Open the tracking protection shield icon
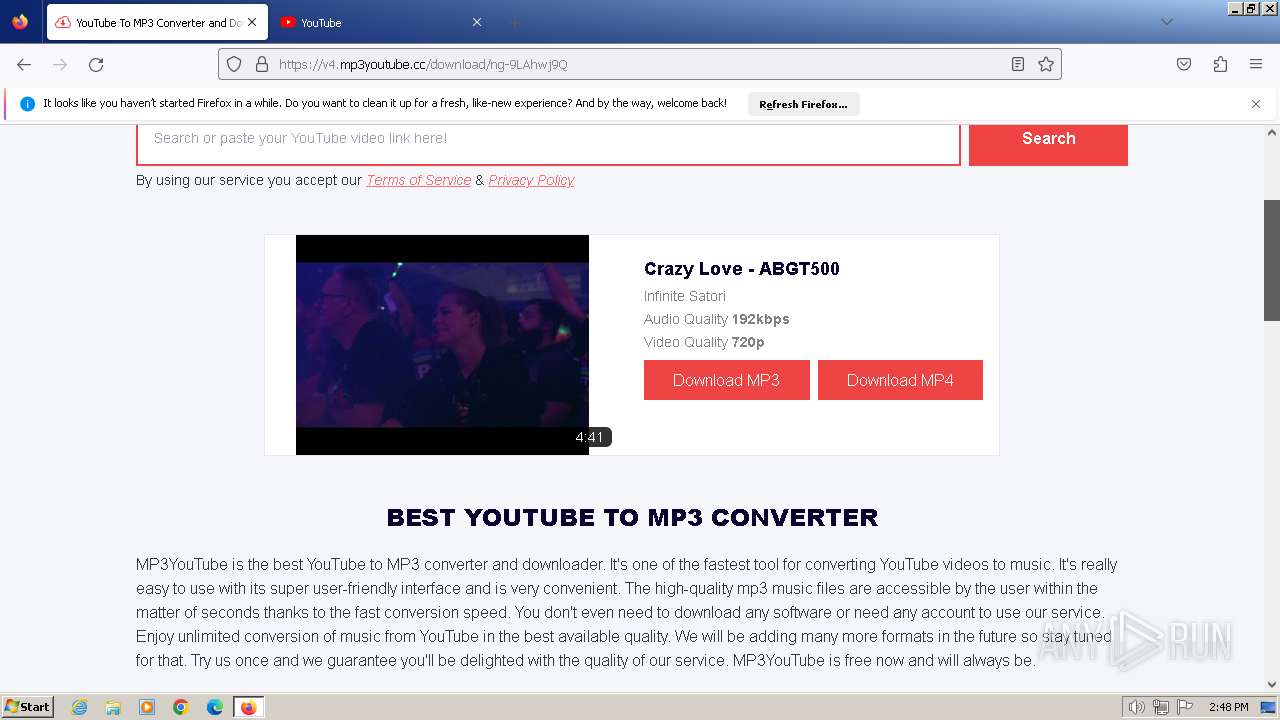This screenshot has height=720, width=1280. [x=234, y=64]
